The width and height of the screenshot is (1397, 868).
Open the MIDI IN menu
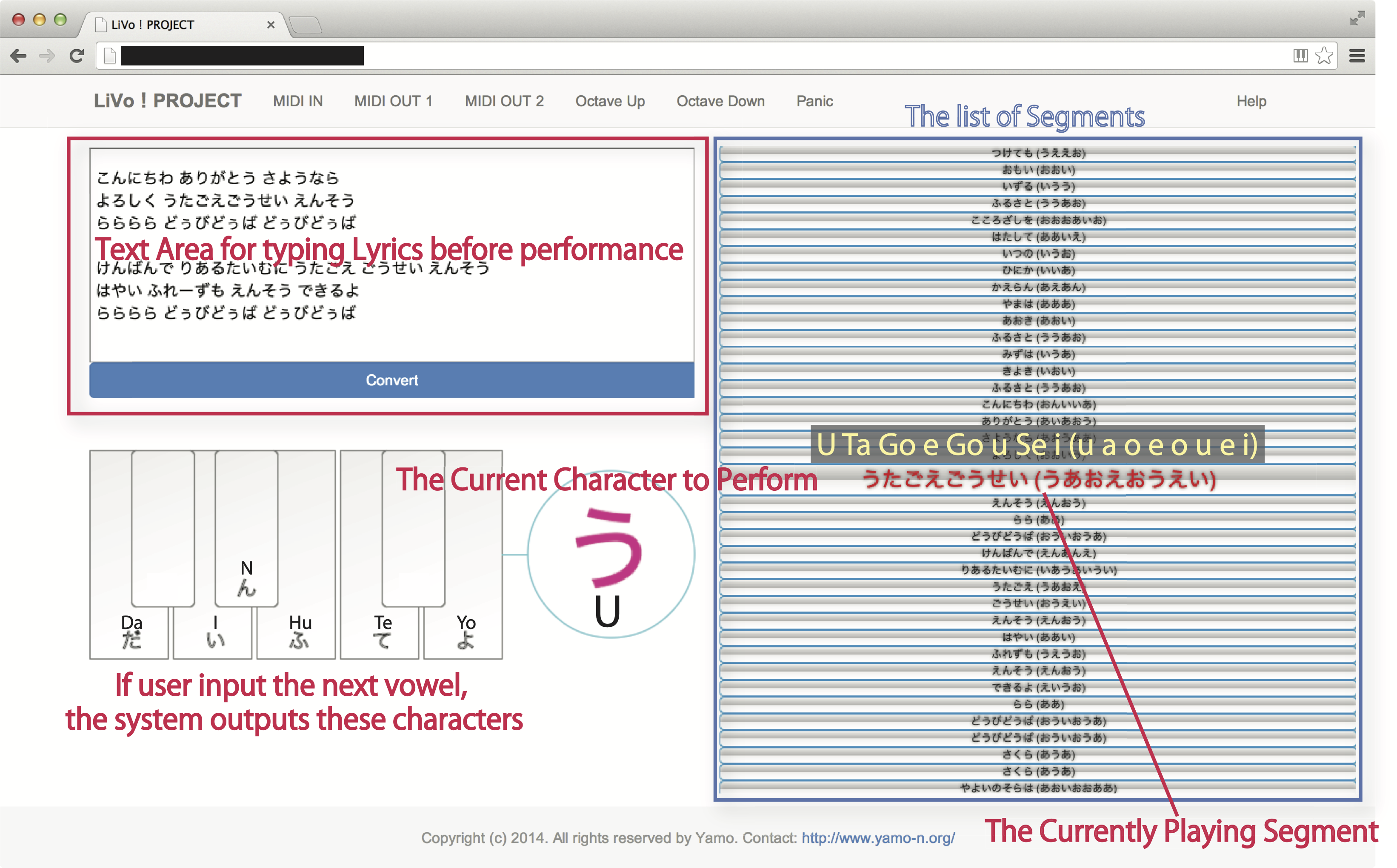pyautogui.click(x=297, y=101)
